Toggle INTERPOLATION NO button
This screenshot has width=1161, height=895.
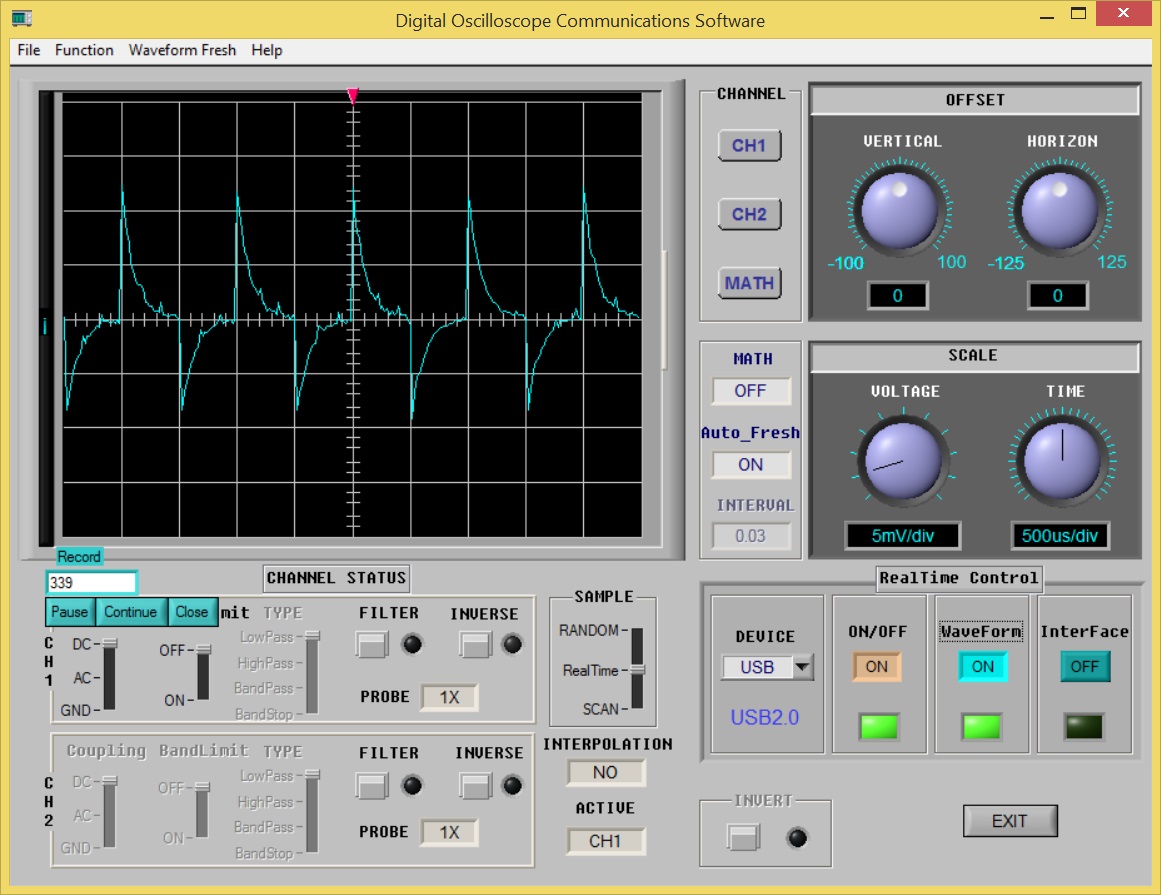coord(606,773)
